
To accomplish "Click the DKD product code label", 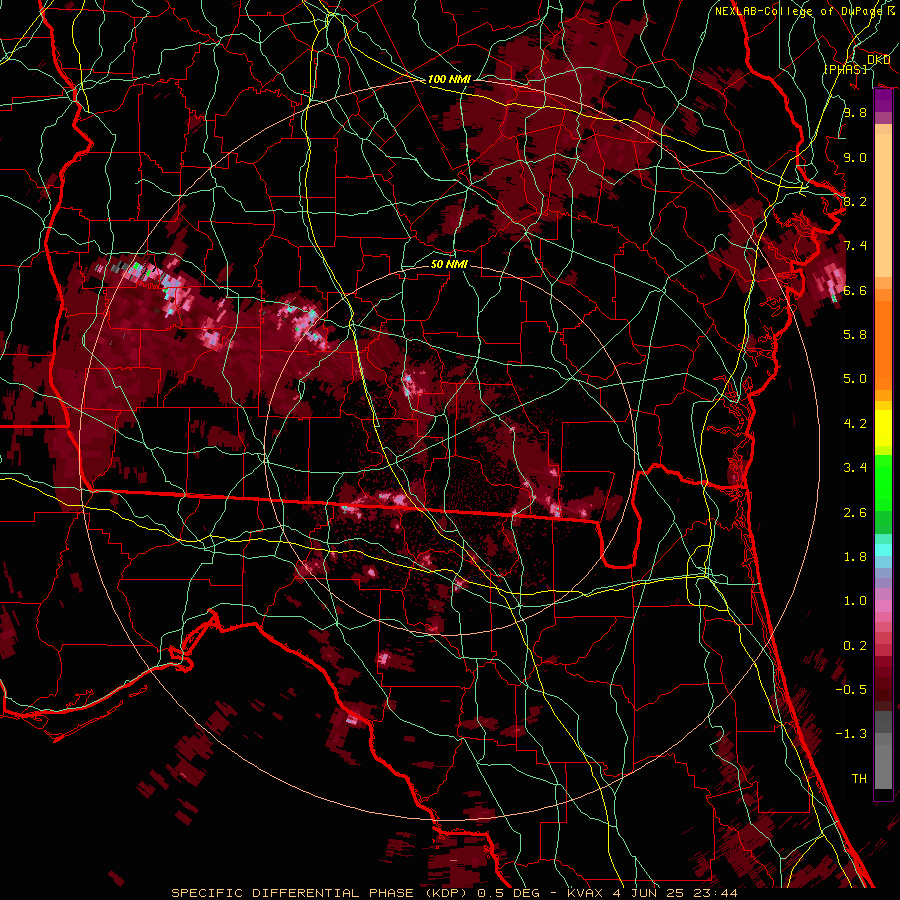I will pyautogui.click(x=878, y=59).
